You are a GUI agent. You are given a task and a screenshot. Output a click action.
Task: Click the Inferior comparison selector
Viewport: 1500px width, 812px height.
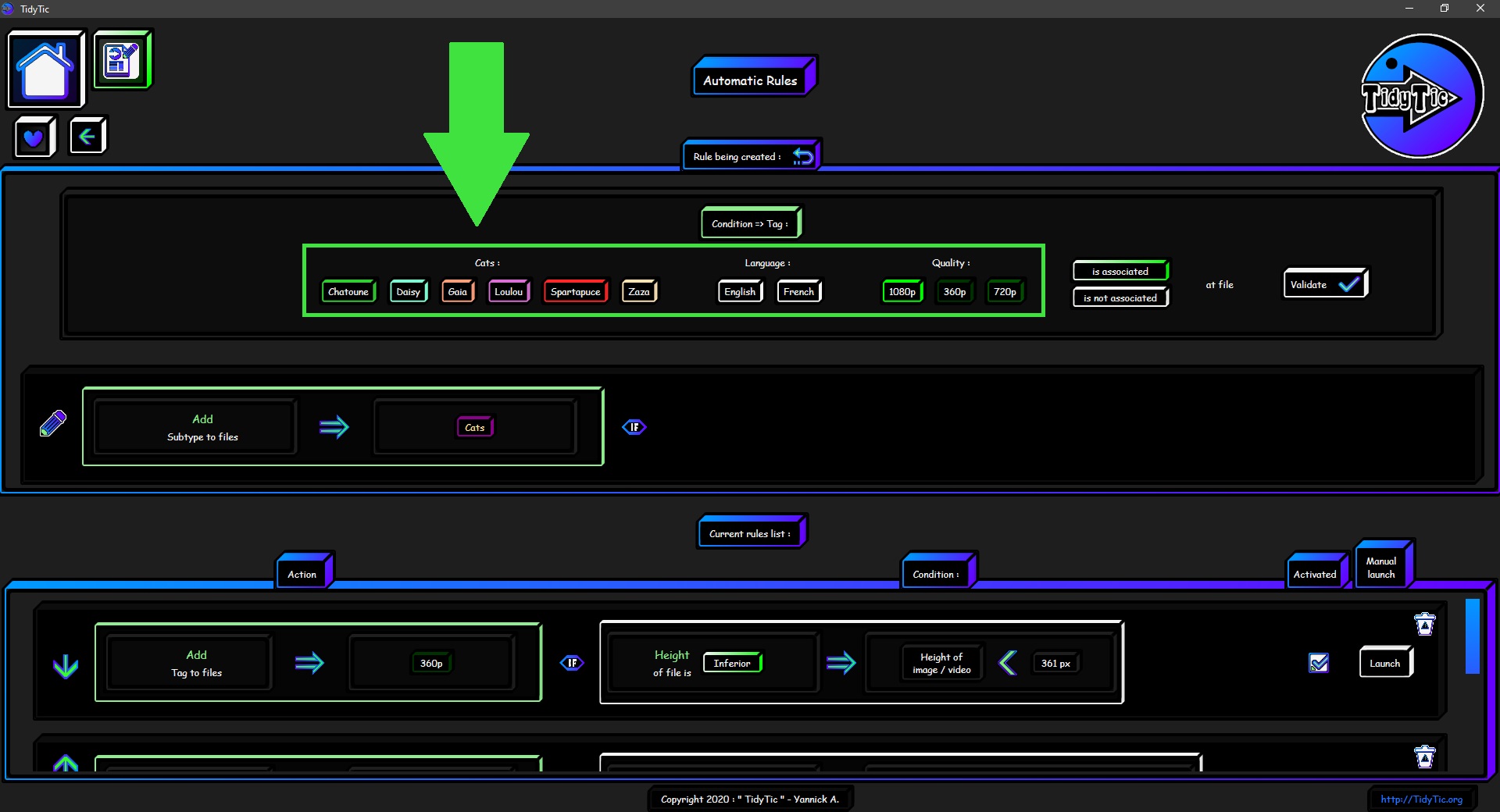click(732, 663)
